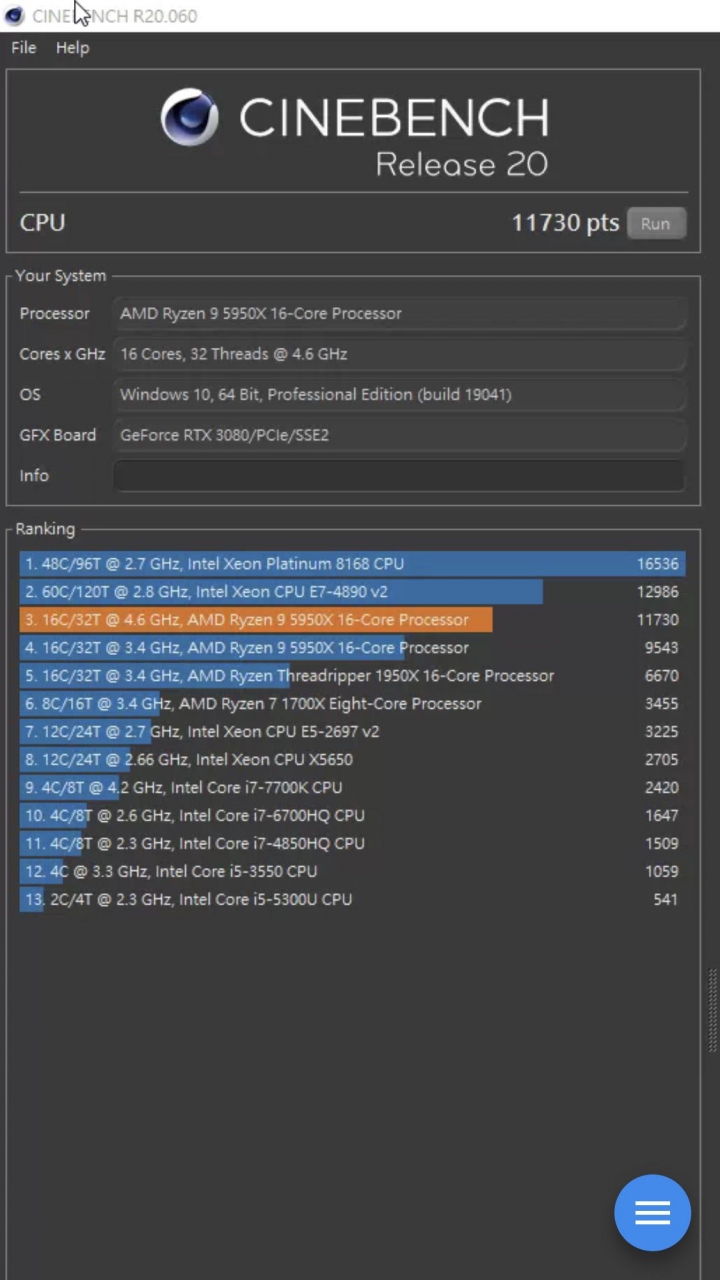Select the 3.4 GHz Ryzen 9 5950X ranking row
The height and width of the screenshot is (1280, 720).
(x=352, y=647)
